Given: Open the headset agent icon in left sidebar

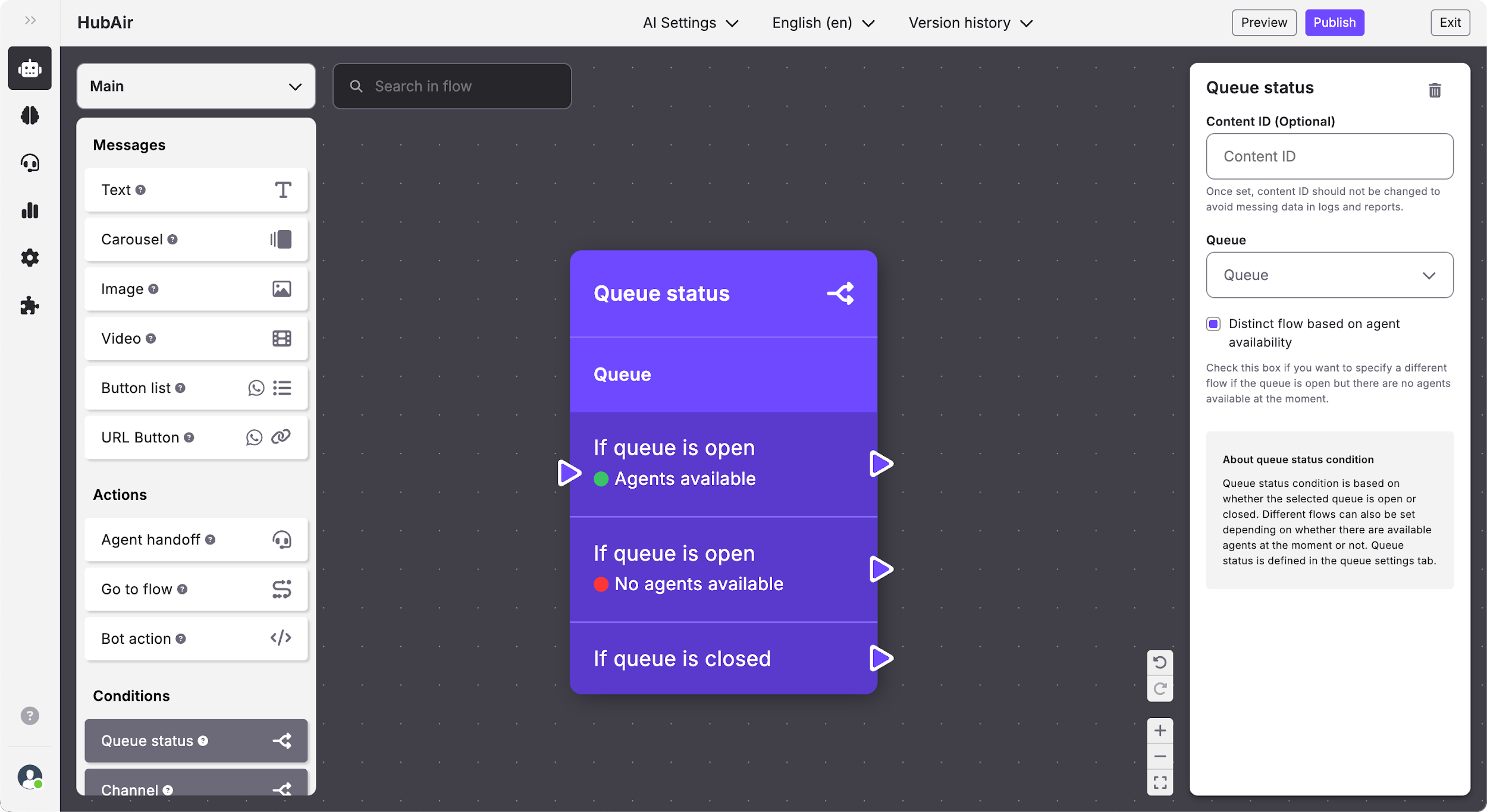Looking at the screenshot, I should (30, 163).
